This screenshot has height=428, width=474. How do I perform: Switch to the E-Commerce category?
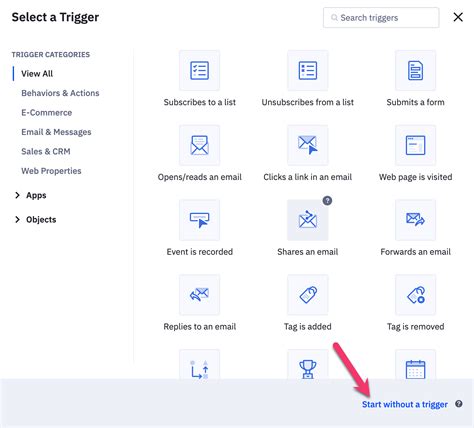click(47, 113)
